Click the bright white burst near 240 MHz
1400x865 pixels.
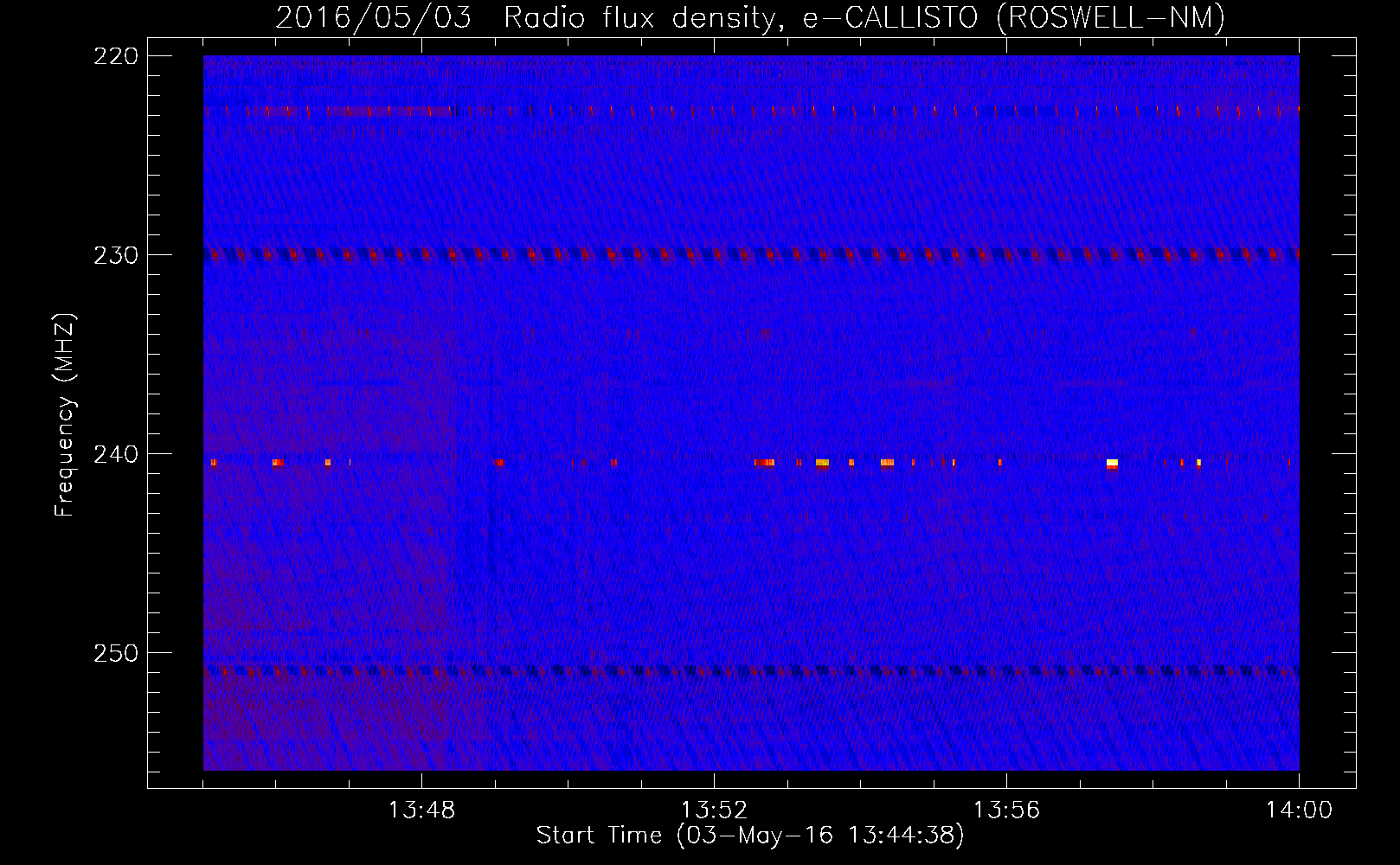coord(1112,463)
